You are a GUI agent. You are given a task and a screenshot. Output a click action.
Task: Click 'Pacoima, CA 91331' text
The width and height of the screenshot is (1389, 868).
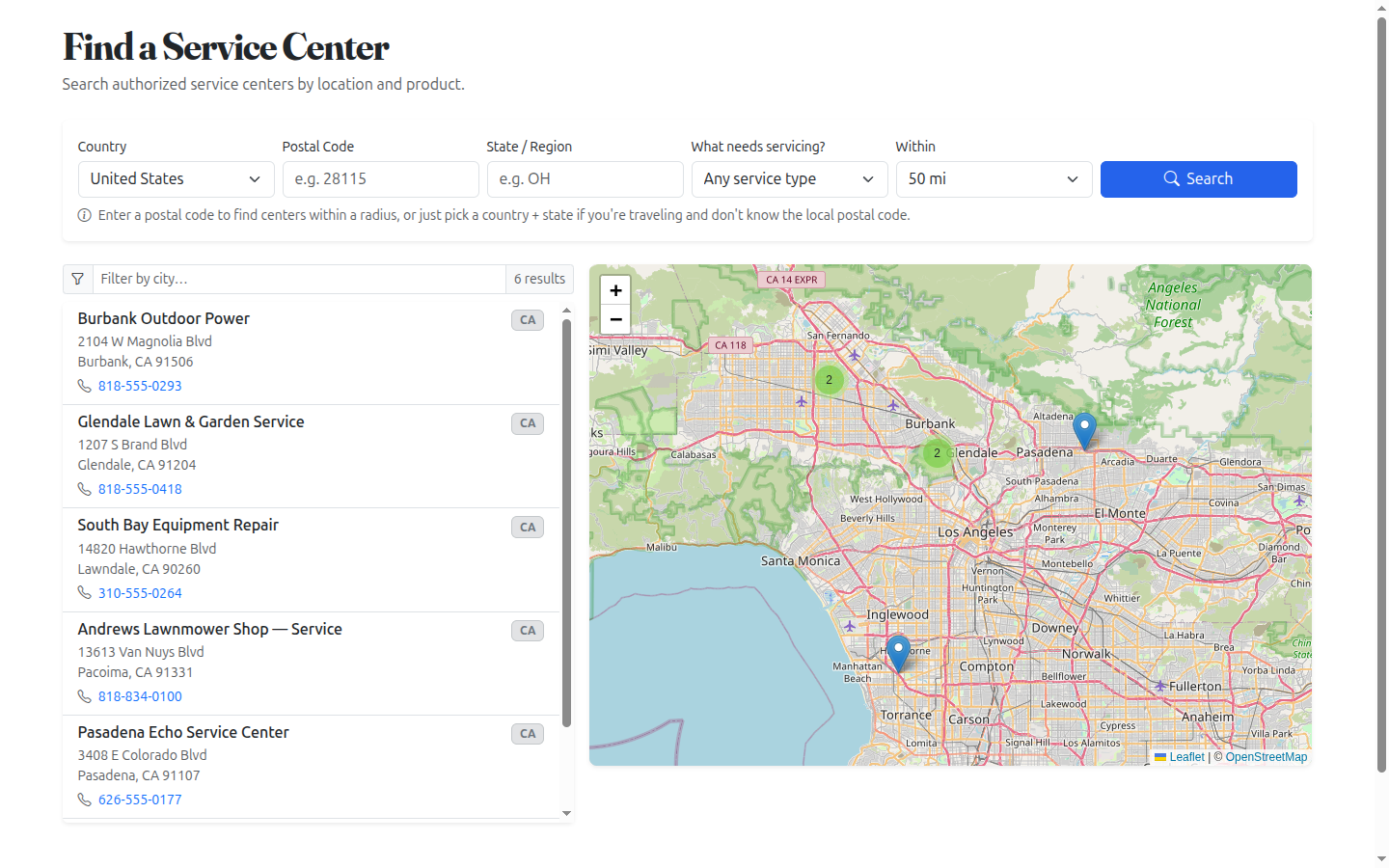(x=135, y=672)
